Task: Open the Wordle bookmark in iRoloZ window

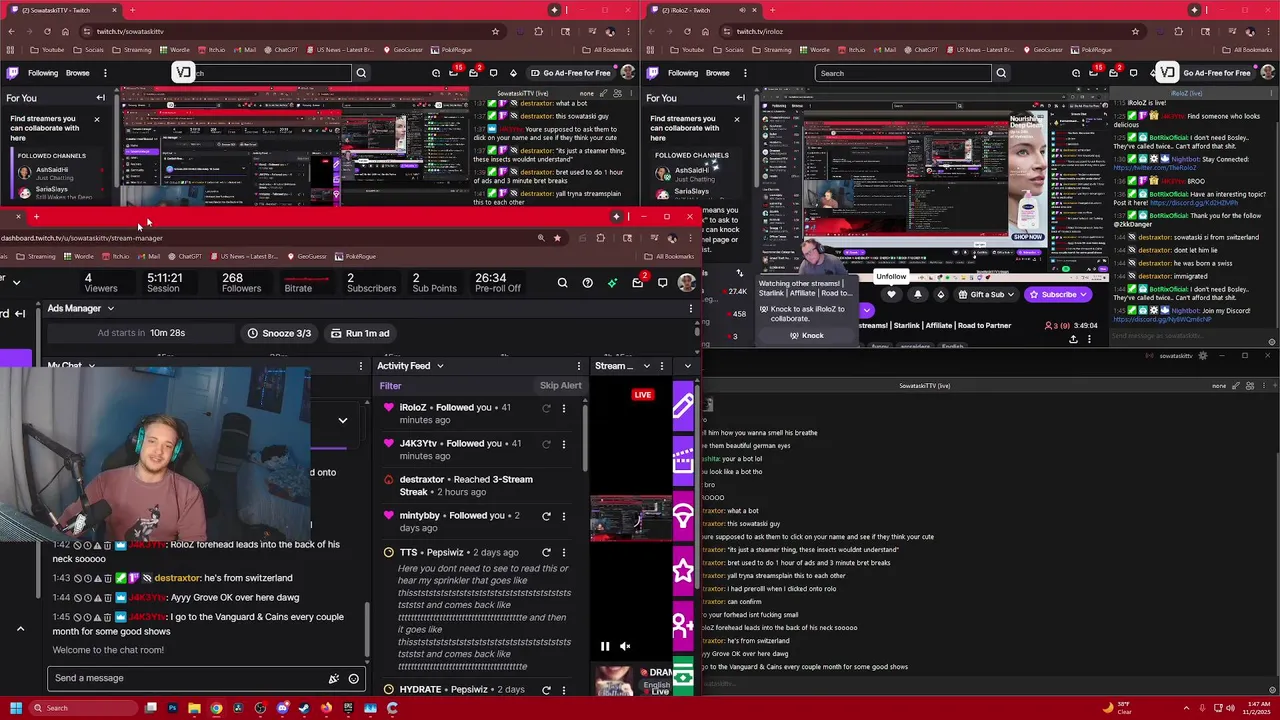Action: pos(814,50)
